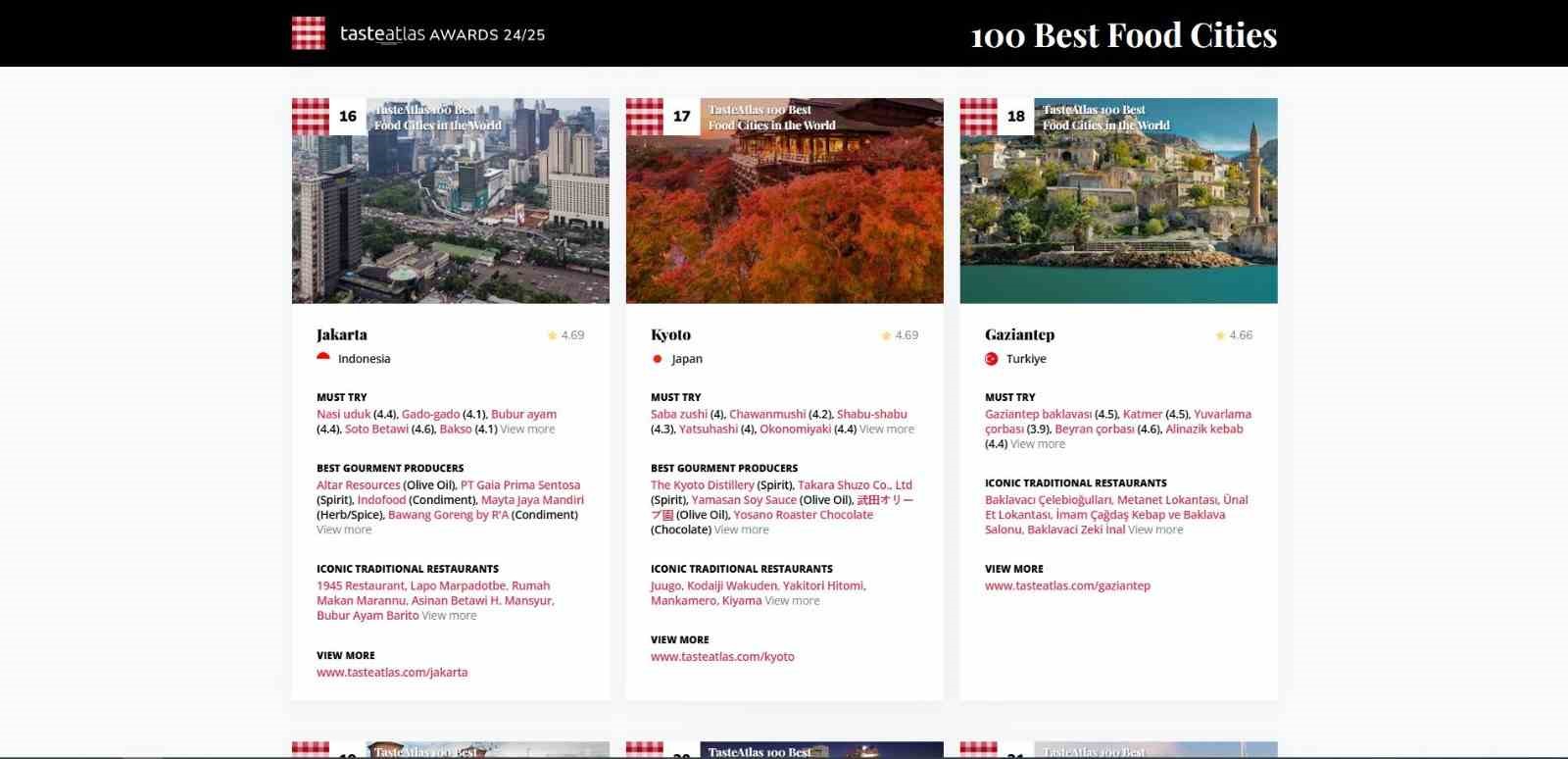1568x759 pixels.
Task: Click the Japan flag icon under Kyoto
Action: pyautogui.click(x=658, y=359)
